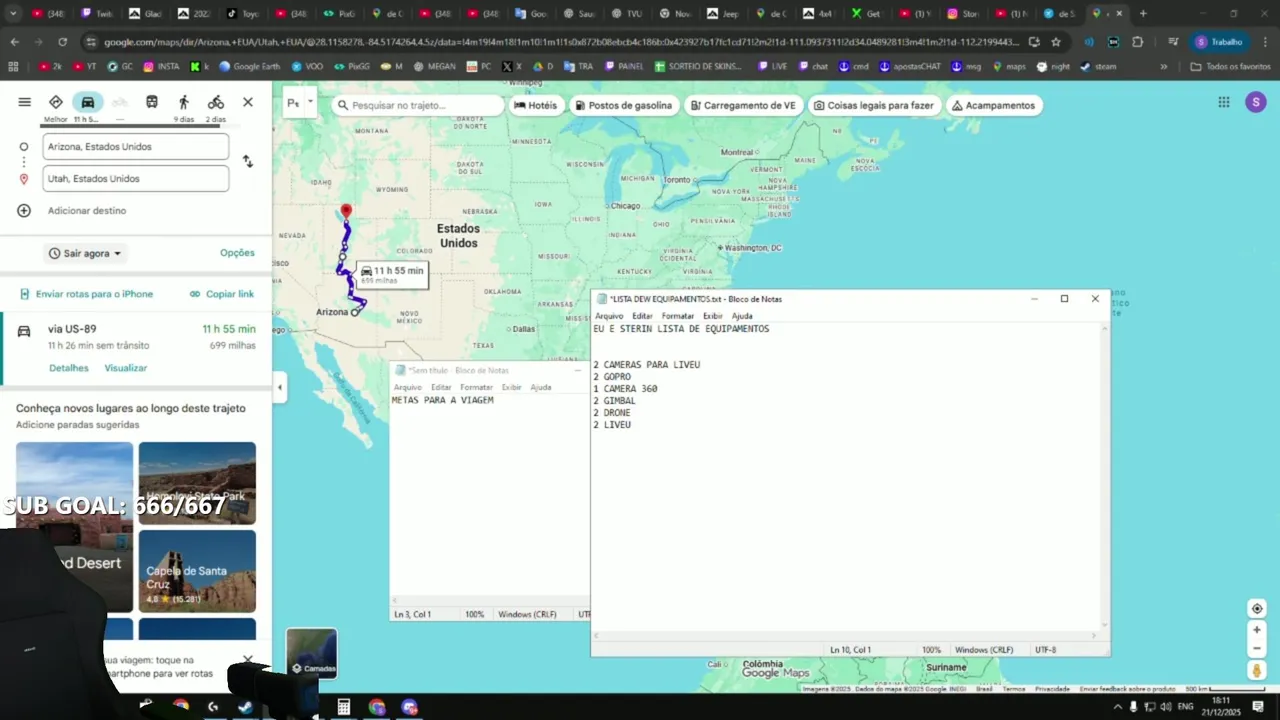Open the 'INSTA' bookmark
This screenshot has height=720, width=1280.
click(162, 66)
